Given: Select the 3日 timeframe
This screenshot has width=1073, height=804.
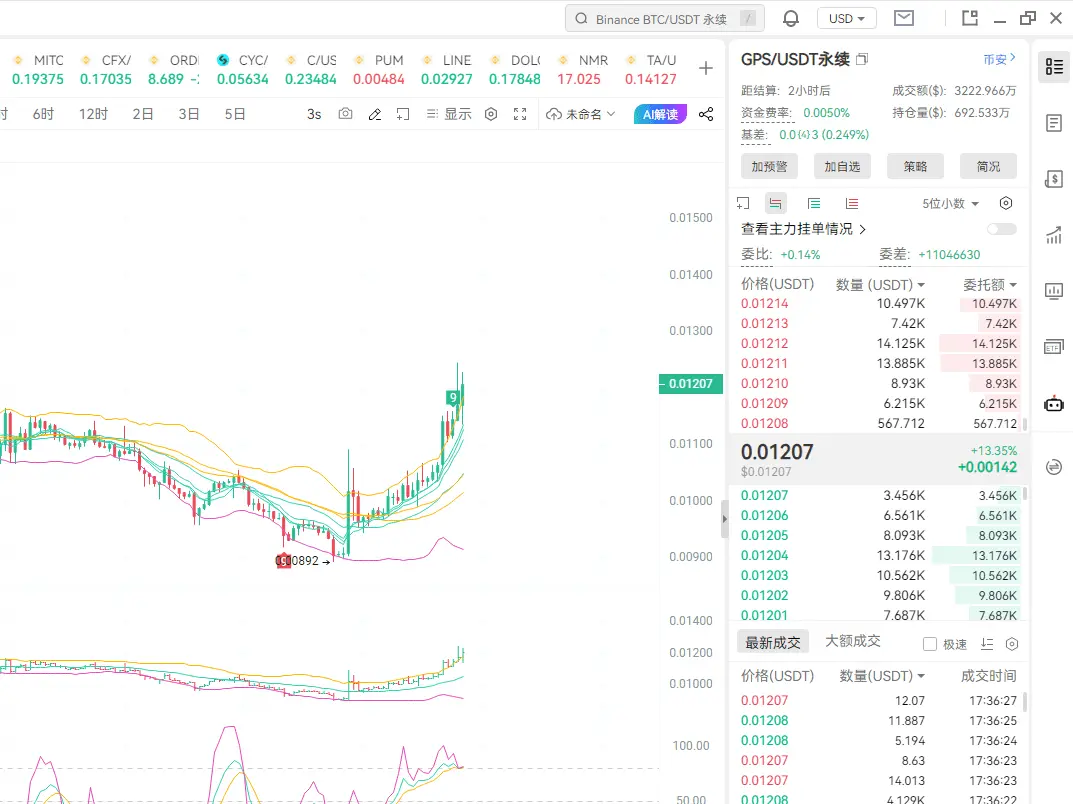Looking at the screenshot, I should pos(189,114).
